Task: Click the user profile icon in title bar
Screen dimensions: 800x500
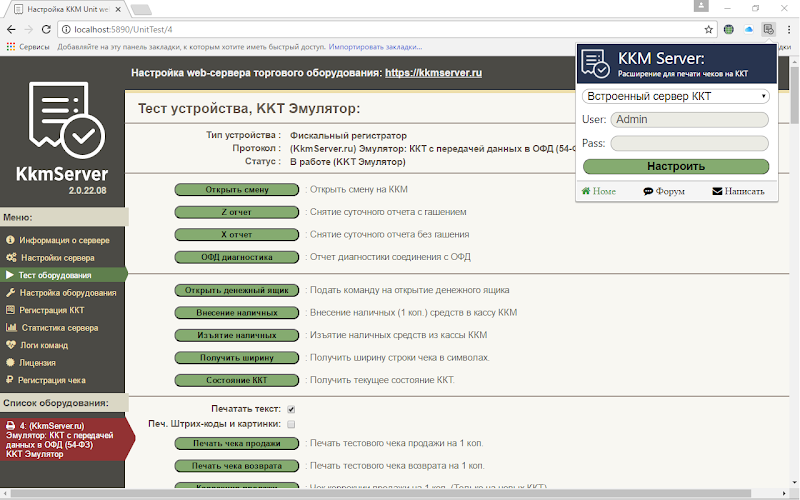Action: point(701,6)
